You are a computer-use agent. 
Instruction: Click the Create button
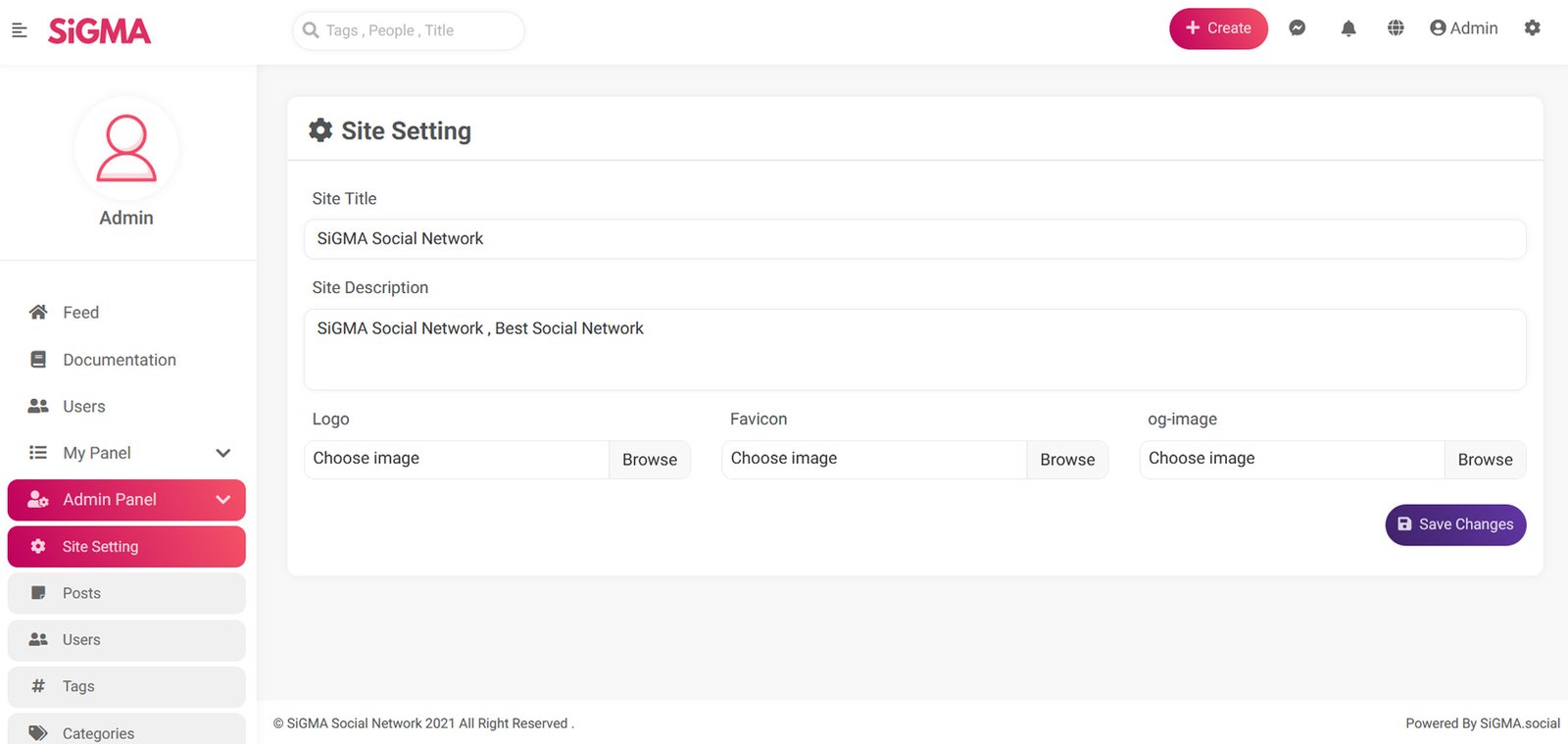[x=1218, y=28]
